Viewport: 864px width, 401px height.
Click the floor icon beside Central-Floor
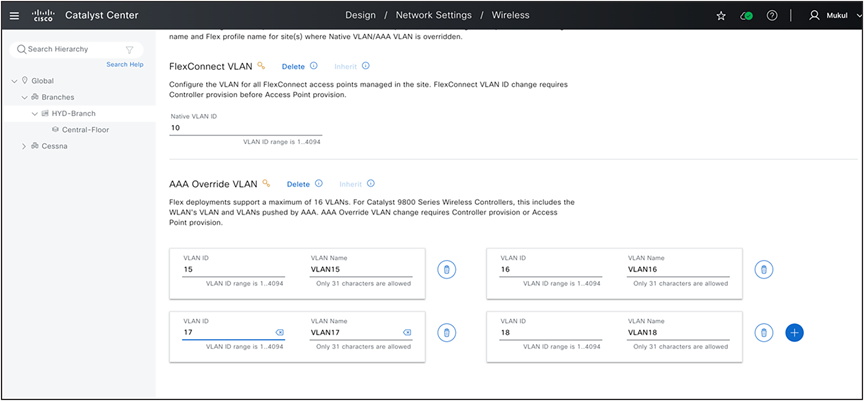(55, 130)
